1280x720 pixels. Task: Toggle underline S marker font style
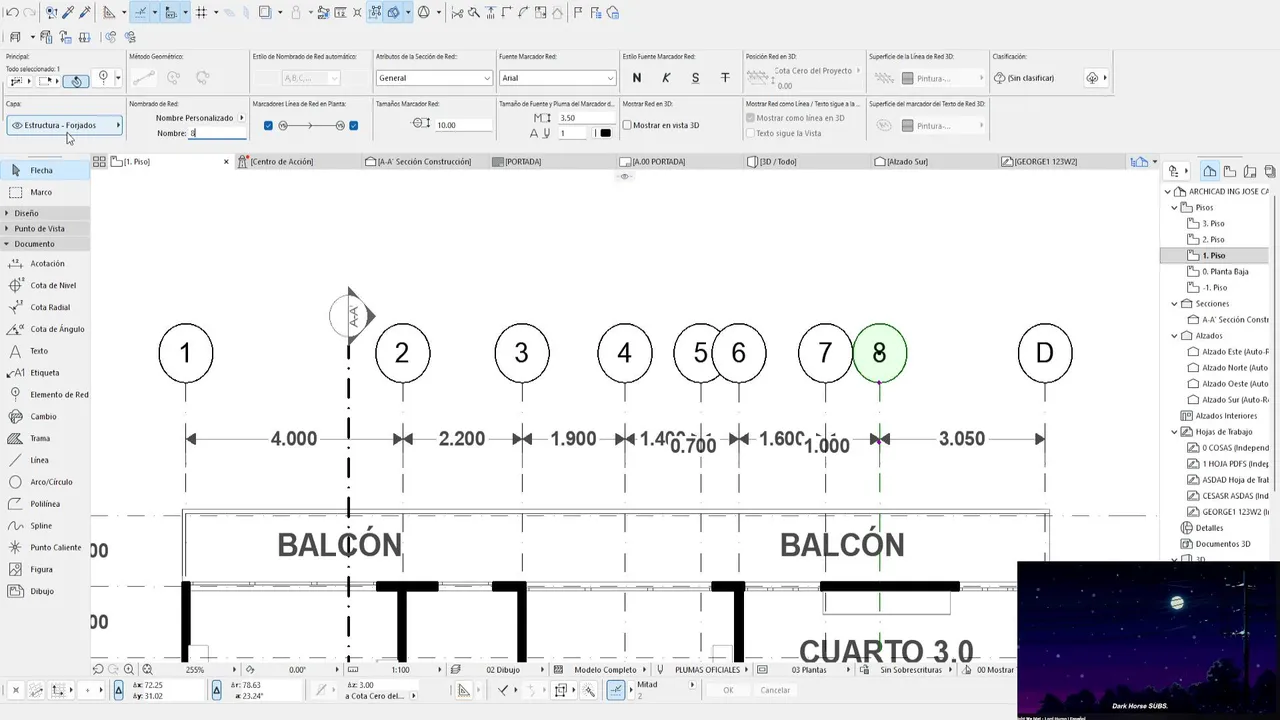(696, 78)
